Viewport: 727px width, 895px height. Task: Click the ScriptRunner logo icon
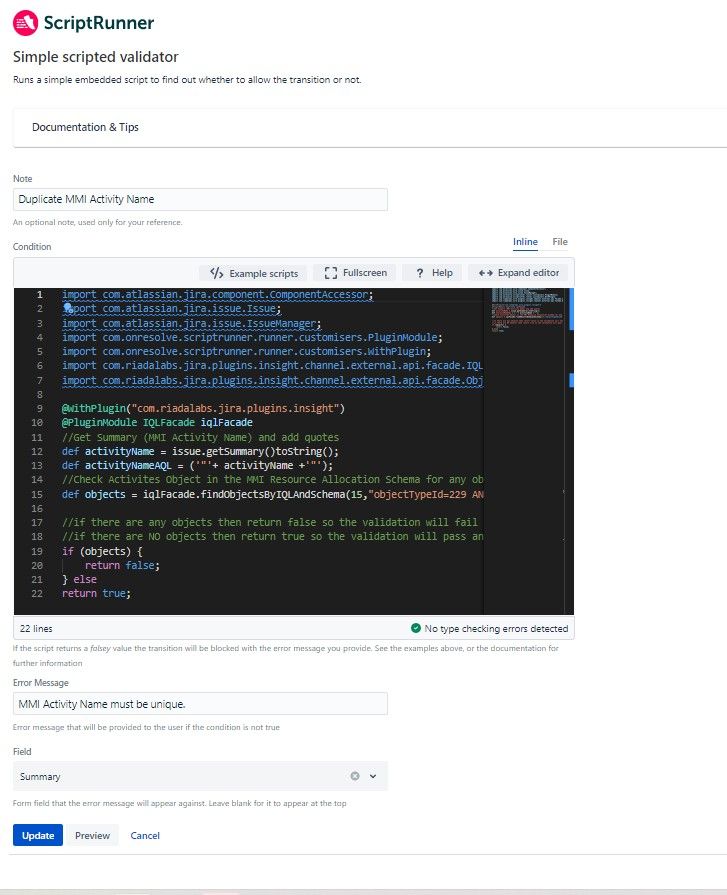point(25,23)
